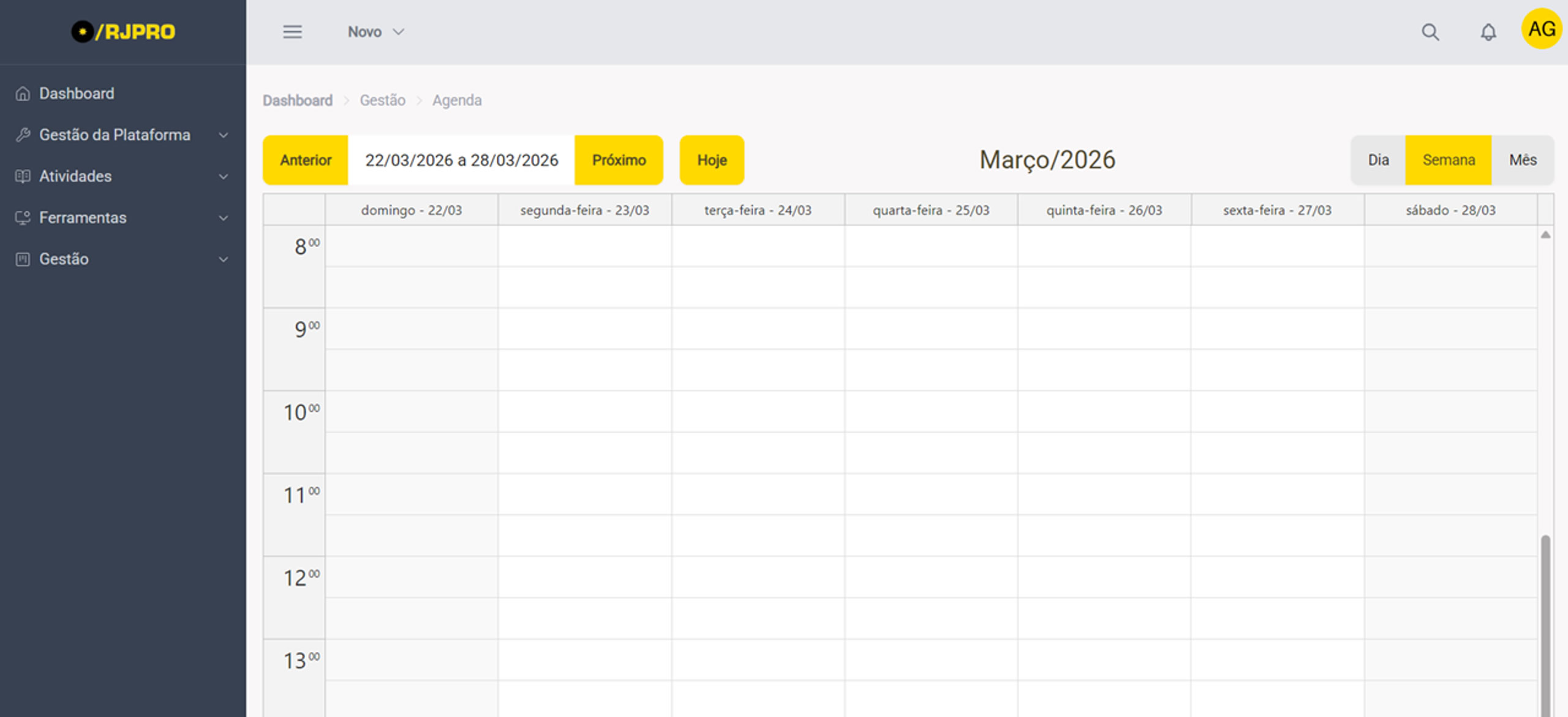This screenshot has height=717, width=1568.
Task: Click the hamburger menu icon
Action: tap(292, 32)
